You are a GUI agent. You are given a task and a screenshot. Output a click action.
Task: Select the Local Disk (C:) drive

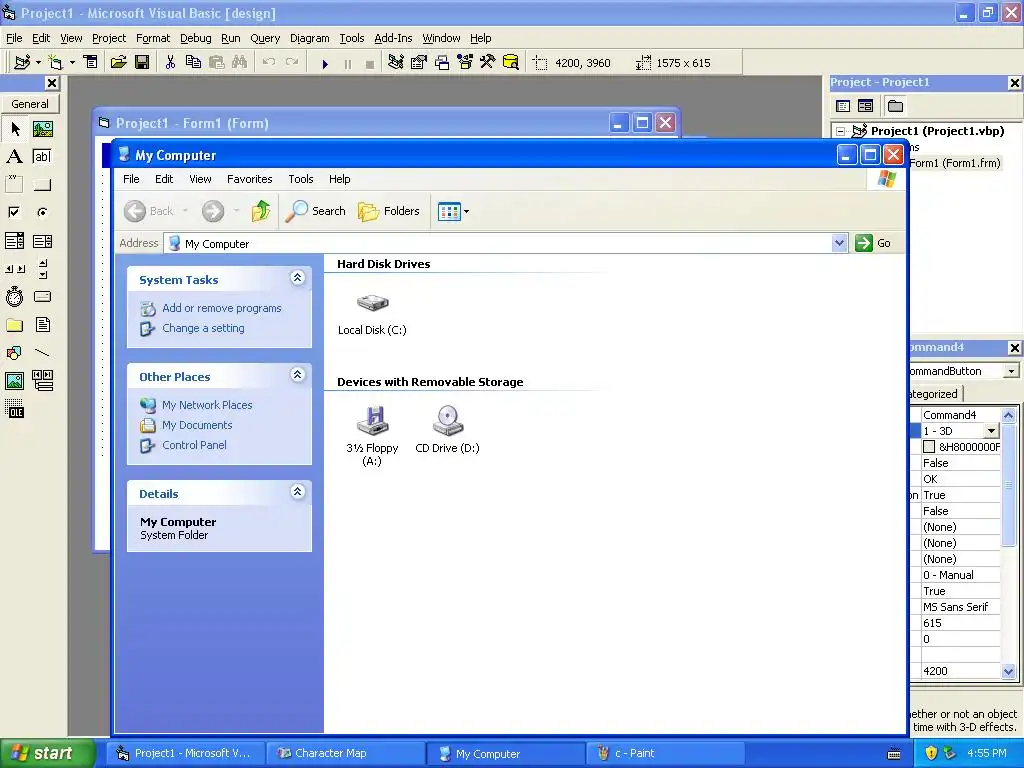(372, 313)
